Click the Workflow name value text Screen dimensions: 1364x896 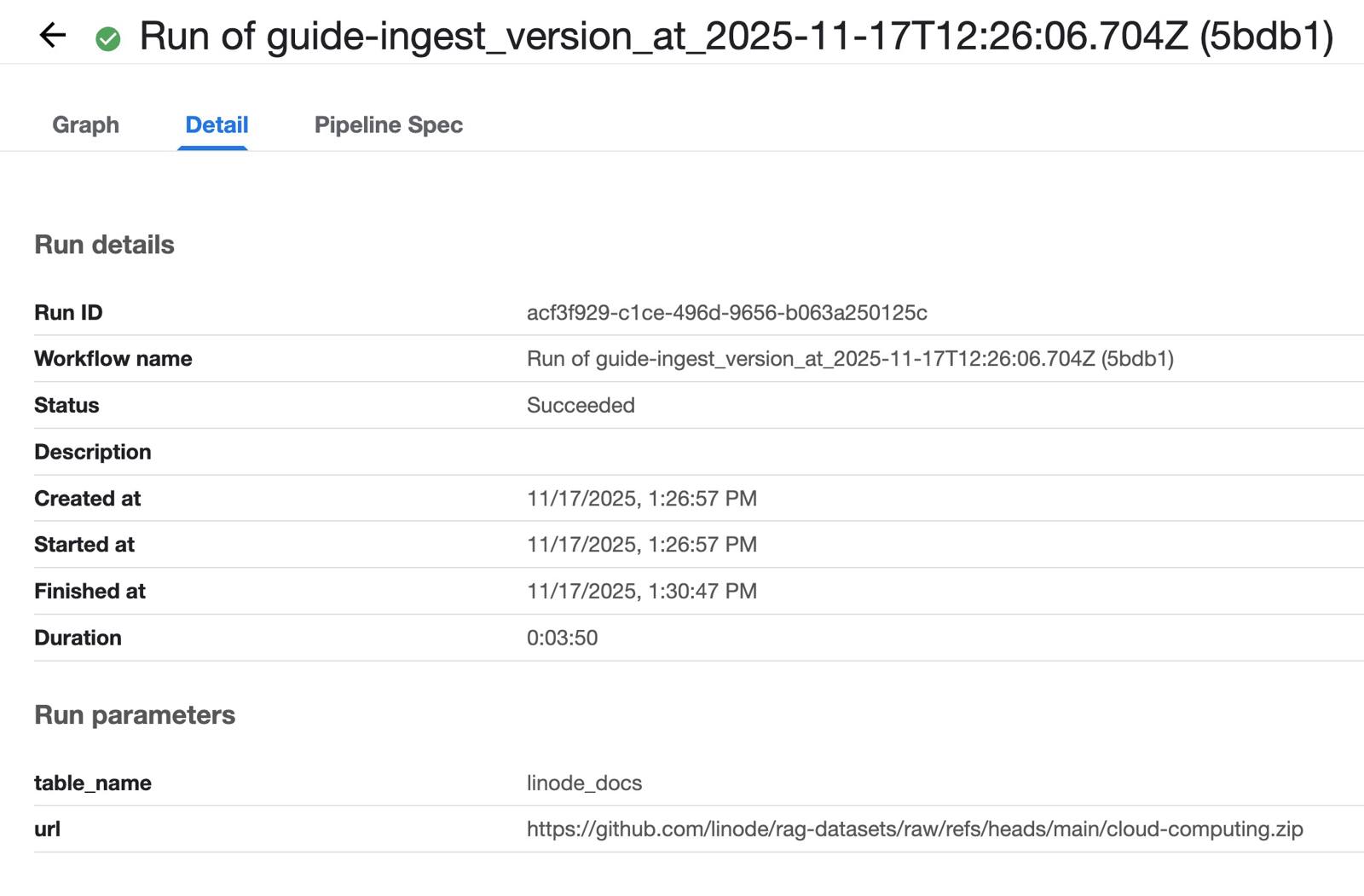849,359
